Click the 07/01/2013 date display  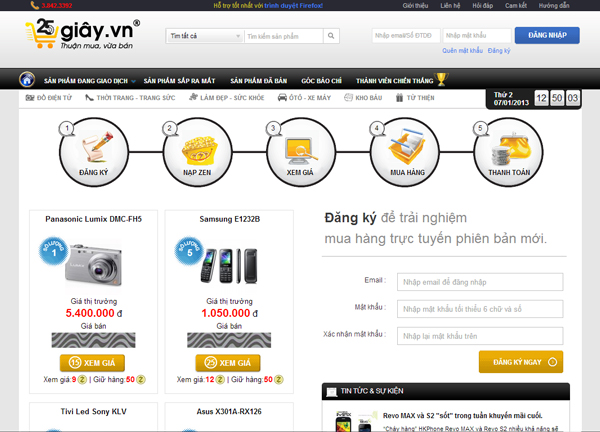point(511,103)
